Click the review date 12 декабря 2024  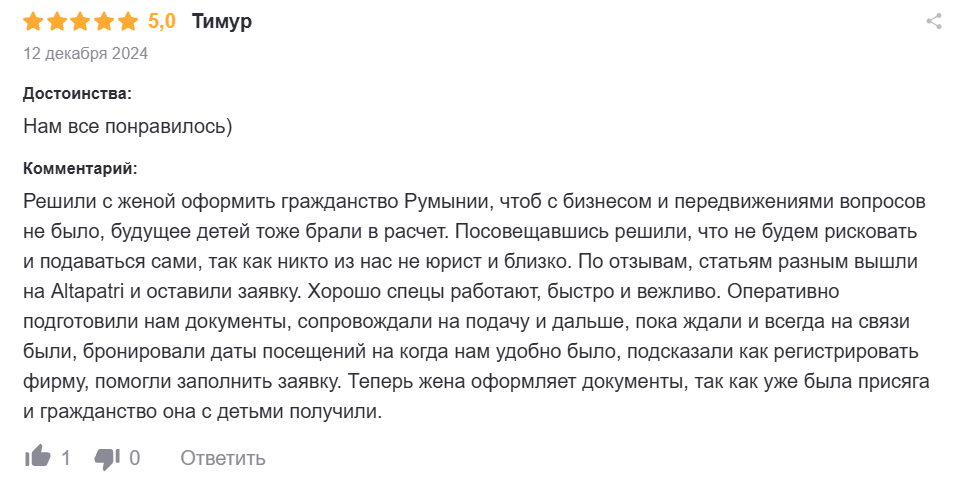click(85, 54)
